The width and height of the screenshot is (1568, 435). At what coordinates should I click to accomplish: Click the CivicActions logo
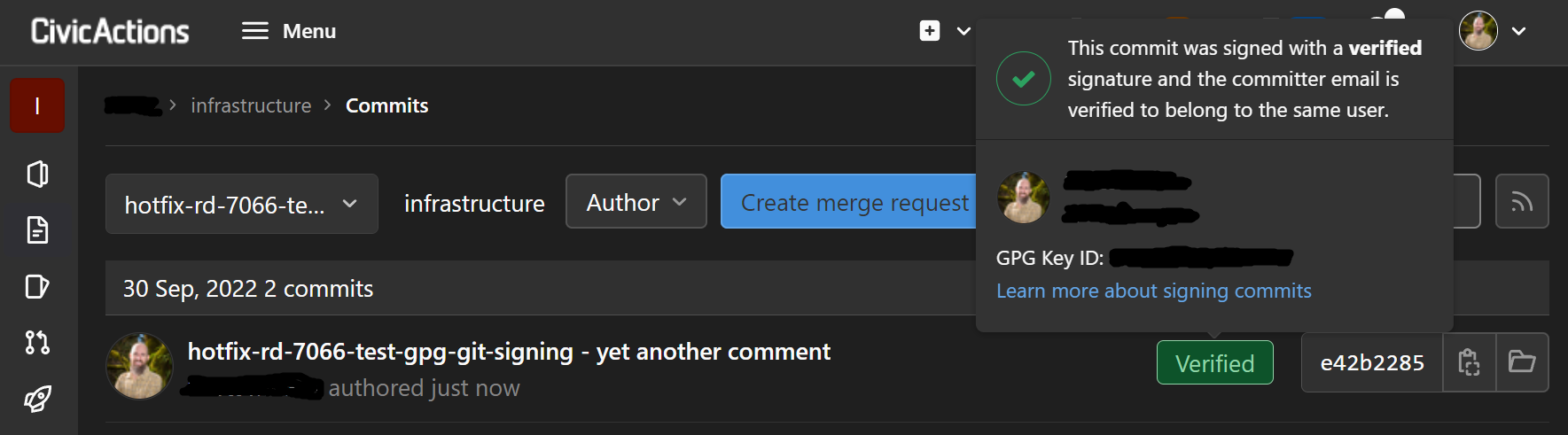(110, 31)
